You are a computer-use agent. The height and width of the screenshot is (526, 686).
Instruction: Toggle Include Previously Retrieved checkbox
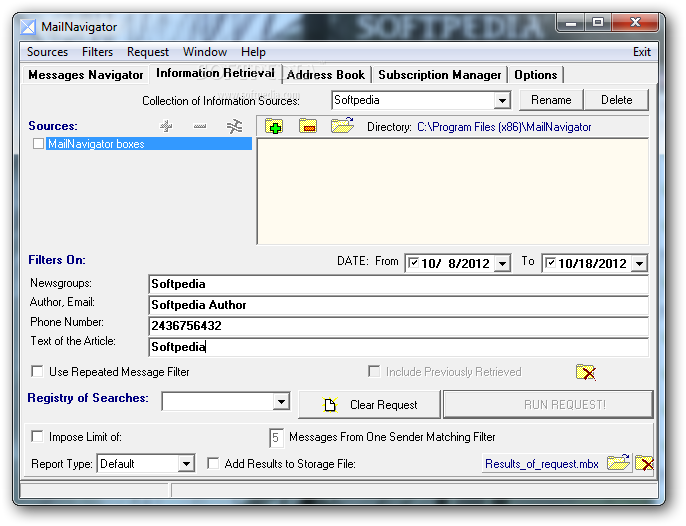(x=374, y=372)
